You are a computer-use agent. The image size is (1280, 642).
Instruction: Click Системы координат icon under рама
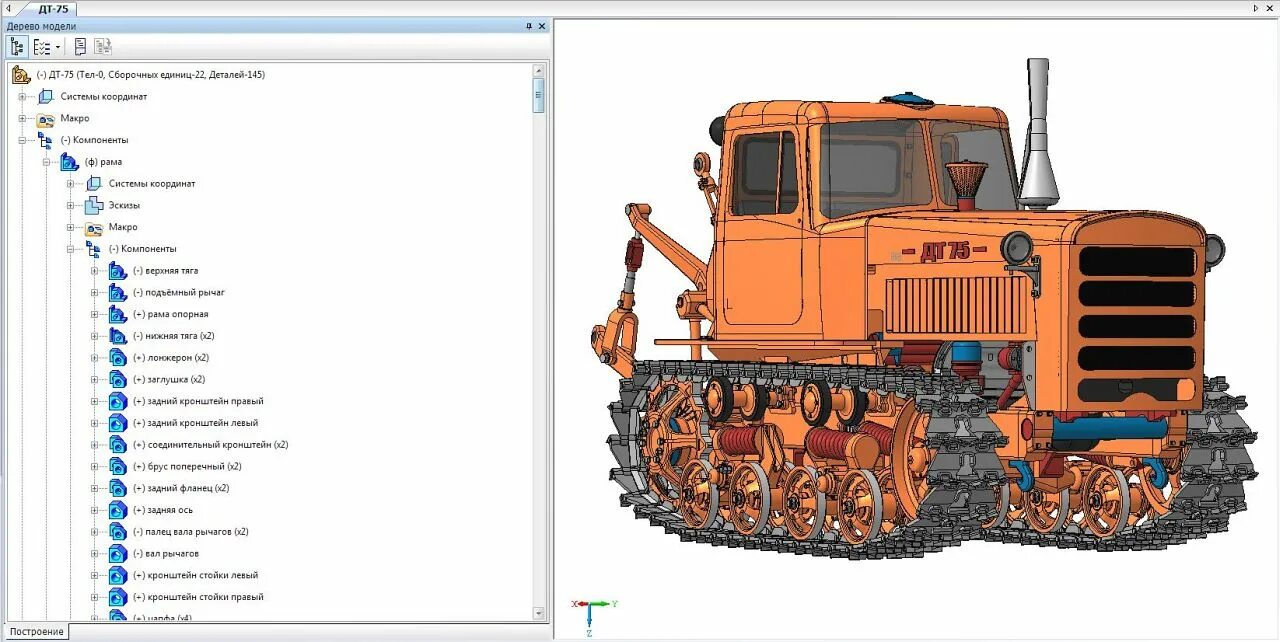pyautogui.click(x=94, y=184)
